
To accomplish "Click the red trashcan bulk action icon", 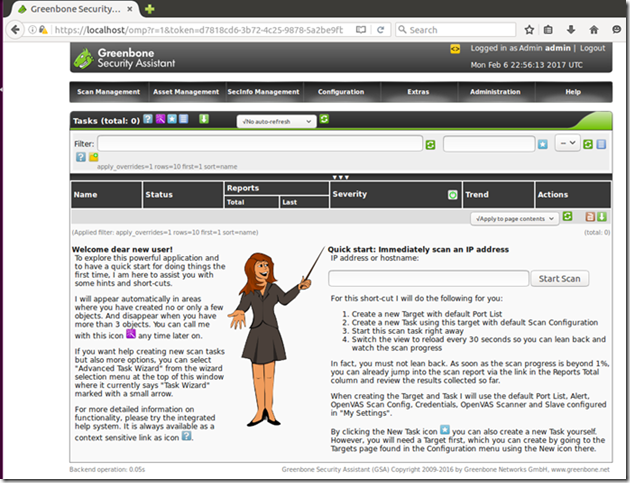I will click(x=590, y=217).
